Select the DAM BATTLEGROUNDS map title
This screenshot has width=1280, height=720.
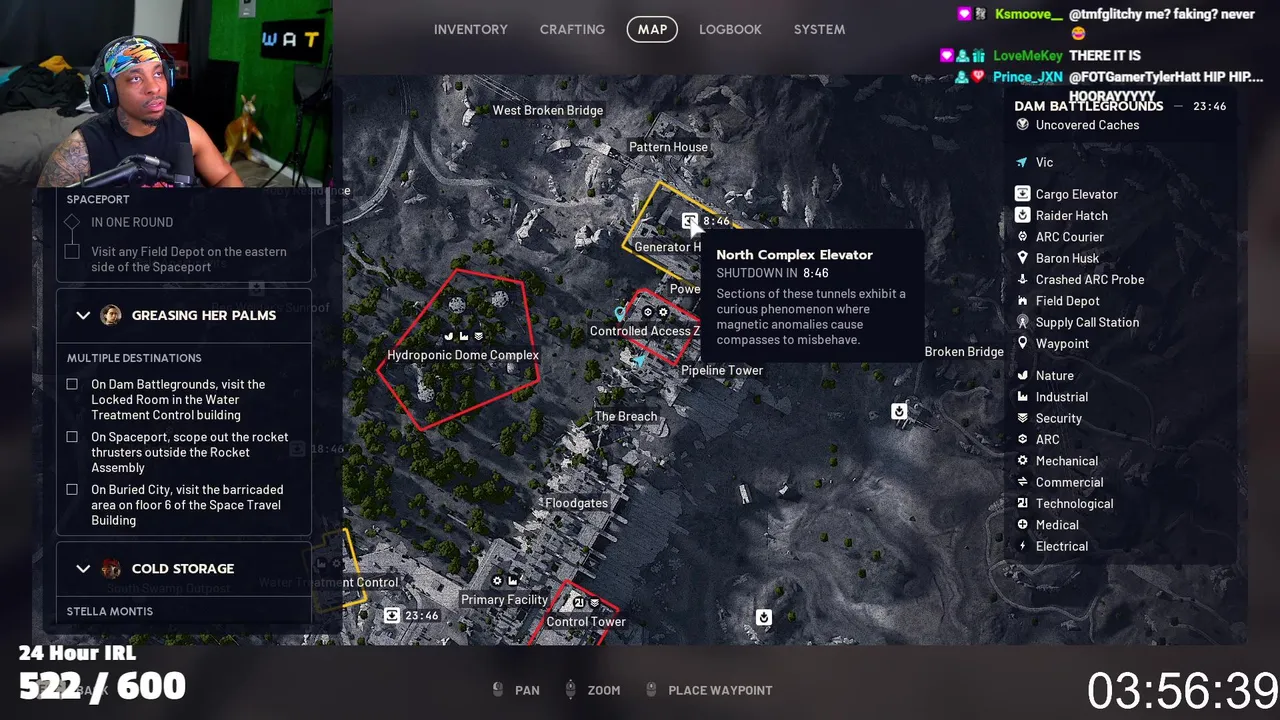click(1089, 106)
